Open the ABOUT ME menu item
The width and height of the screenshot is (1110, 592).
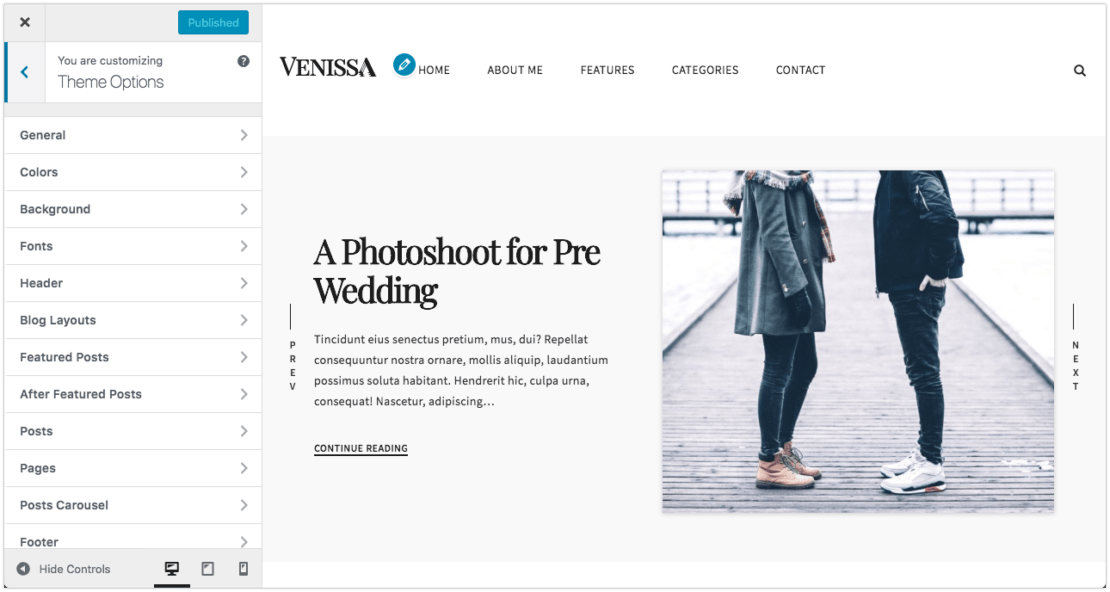[x=515, y=70]
